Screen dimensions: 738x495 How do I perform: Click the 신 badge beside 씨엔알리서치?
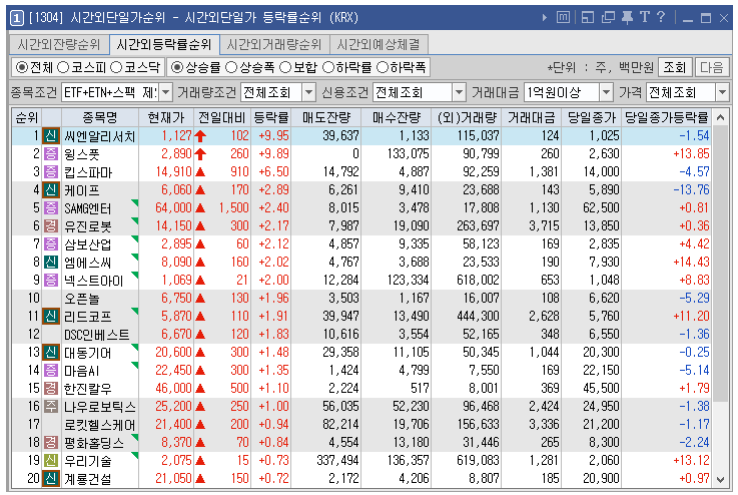pyautogui.click(x=50, y=136)
